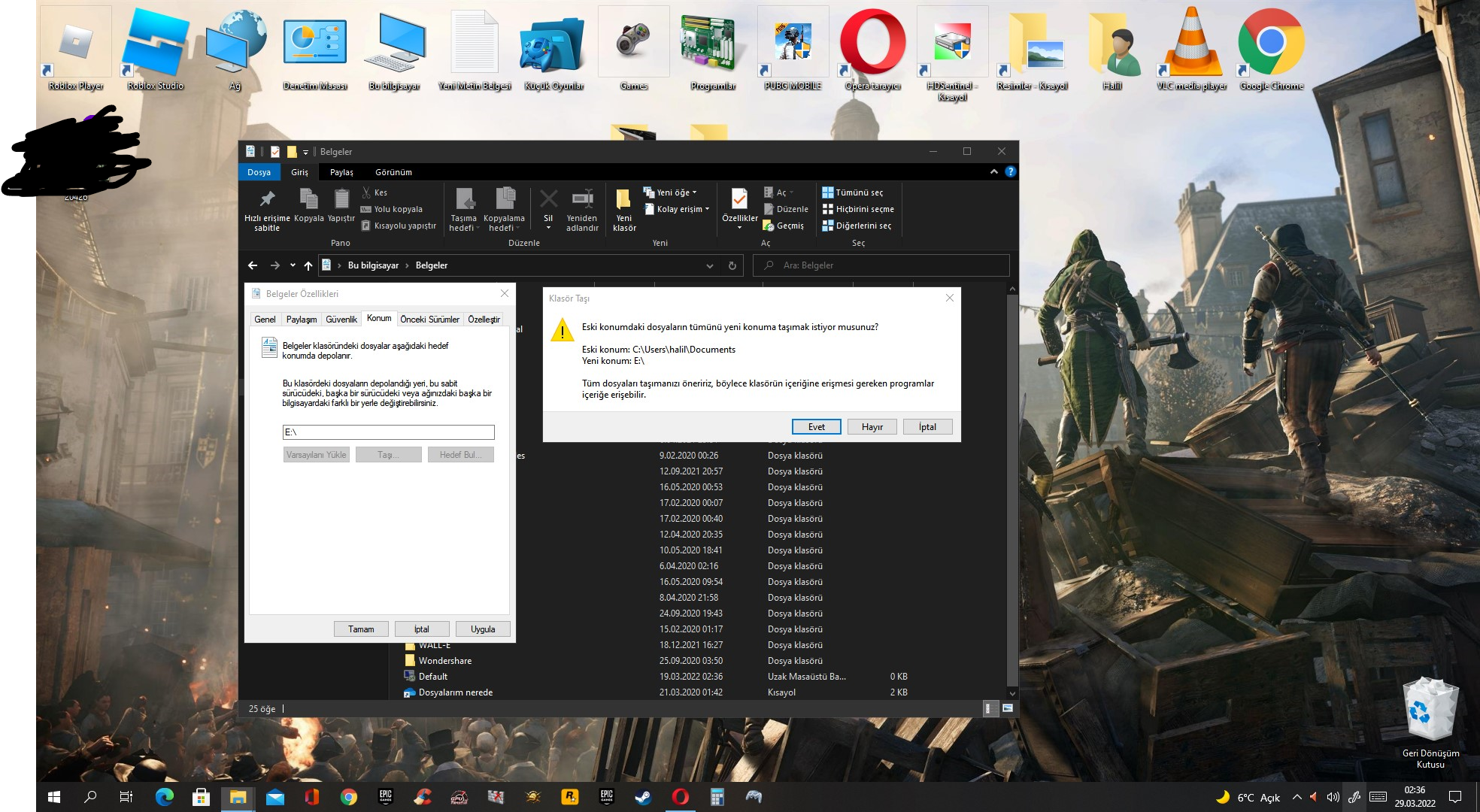The width and height of the screenshot is (1480, 812).
Task: Open Opera tarayıcı desktop icon
Action: 872,50
